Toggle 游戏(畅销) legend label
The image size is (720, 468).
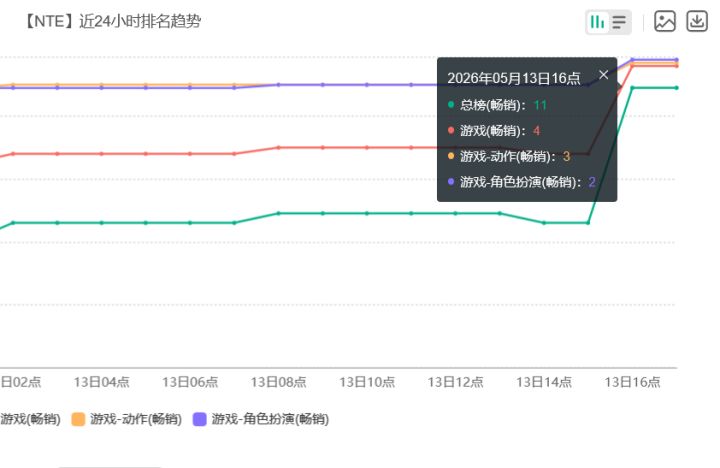tap(30, 419)
